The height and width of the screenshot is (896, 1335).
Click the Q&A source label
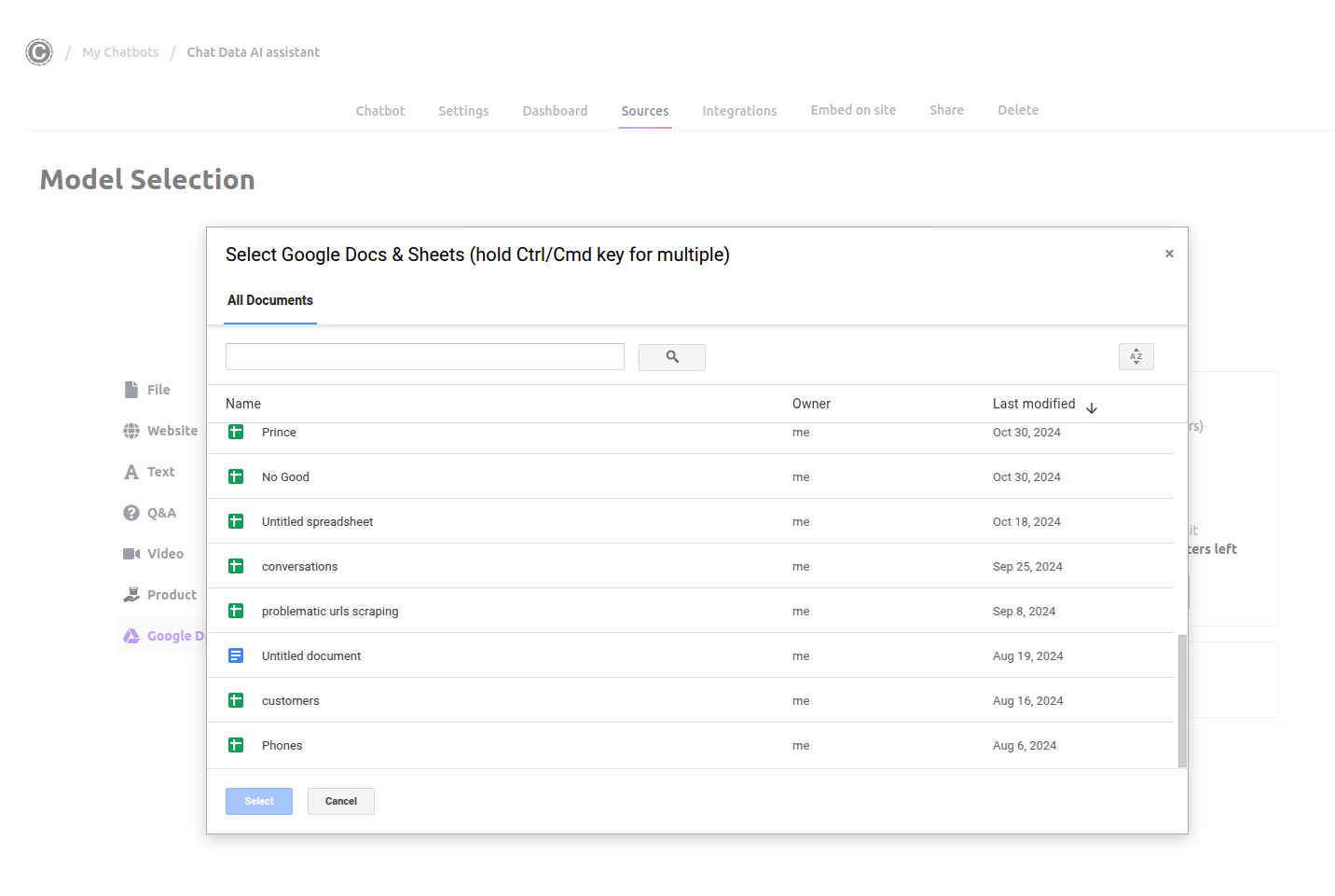(161, 513)
